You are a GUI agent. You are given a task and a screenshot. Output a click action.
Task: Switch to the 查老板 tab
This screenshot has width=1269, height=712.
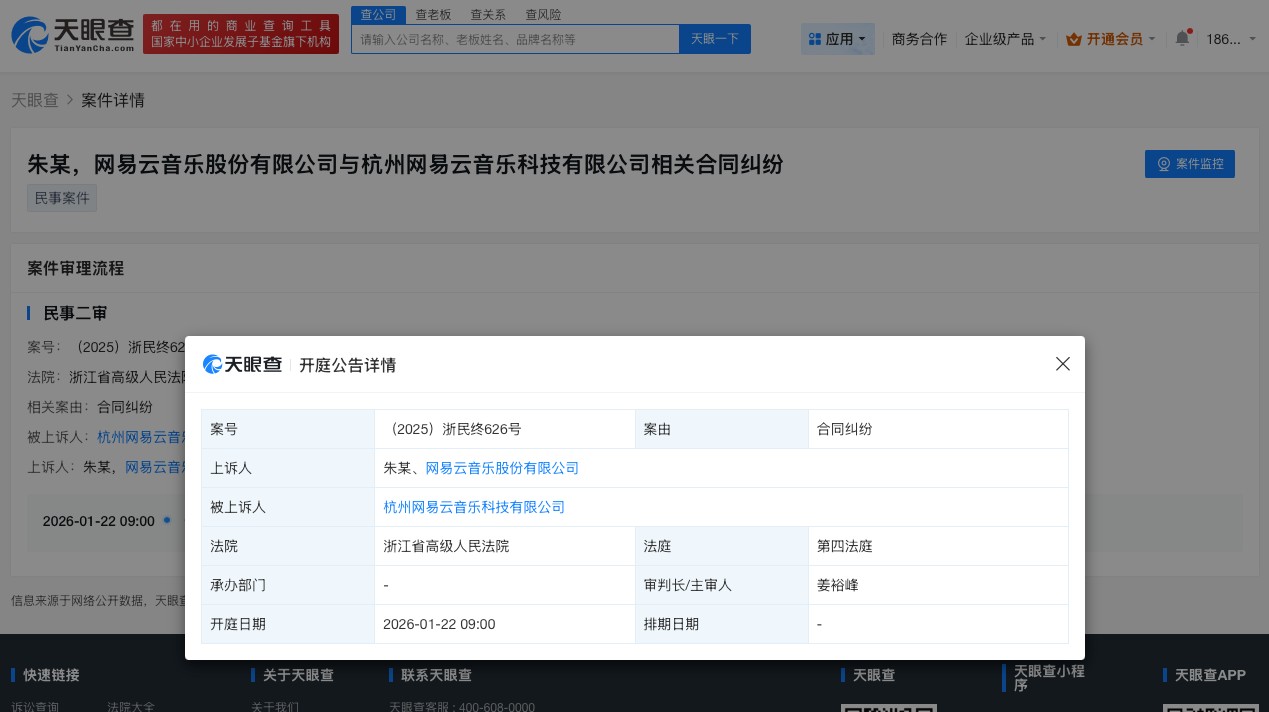(x=433, y=14)
